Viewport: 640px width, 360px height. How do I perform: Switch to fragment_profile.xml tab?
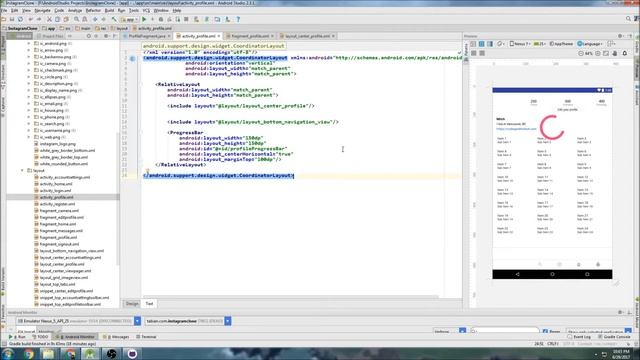pyautogui.click(x=250, y=36)
